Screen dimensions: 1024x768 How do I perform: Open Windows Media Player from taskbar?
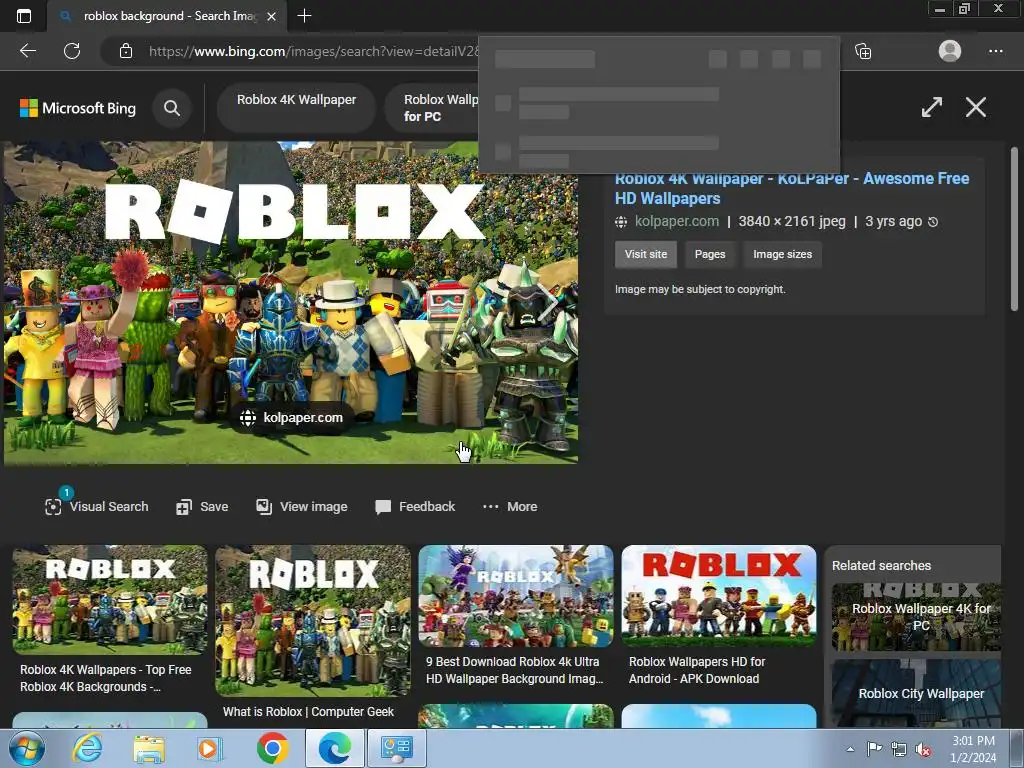[210, 748]
